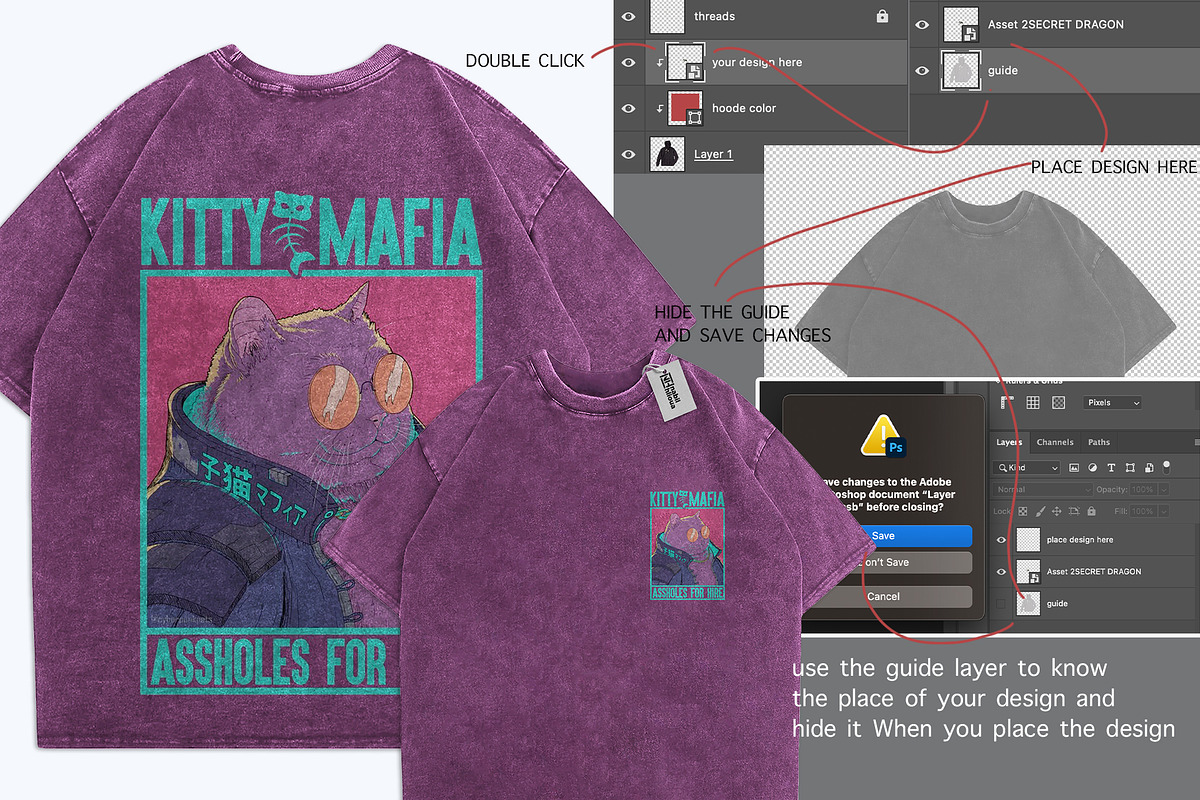This screenshot has height=800, width=1200.
Task: Click the lock transparent pixels icon
Action: 1022,511
